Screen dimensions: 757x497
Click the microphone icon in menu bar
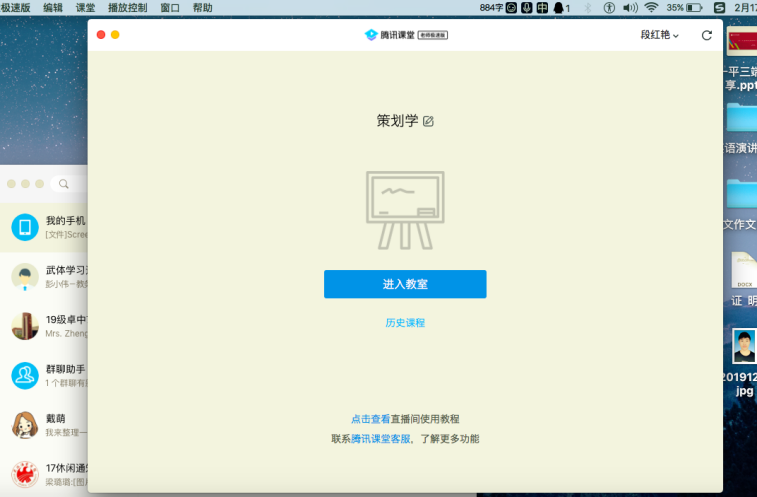coord(526,7)
